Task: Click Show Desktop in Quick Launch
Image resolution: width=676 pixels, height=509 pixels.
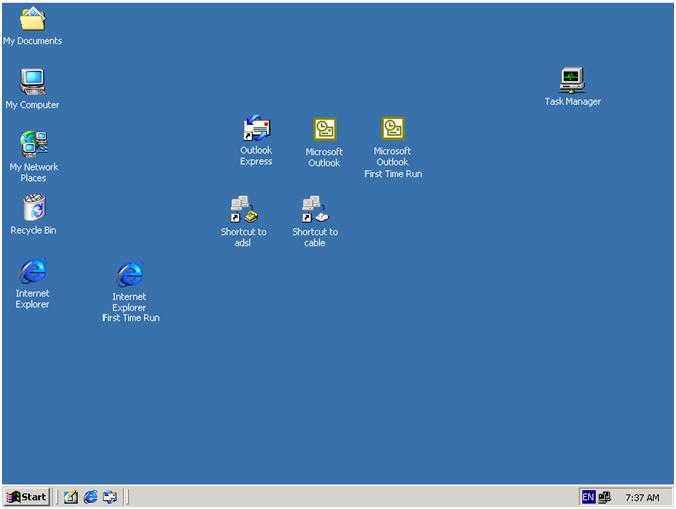Action: [x=71, y=497]
